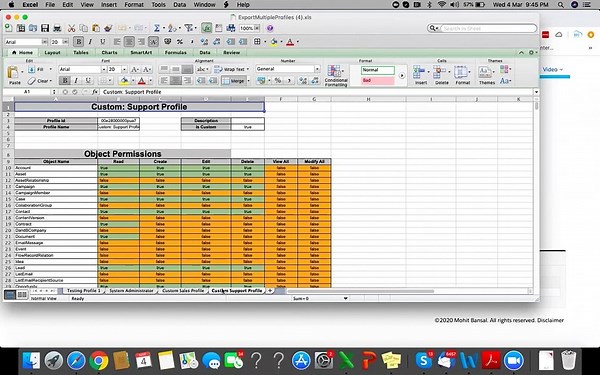Click the Spotlight search icon in menu bar
This screenshot has width=600, height=375.
(x=561, y=5)
